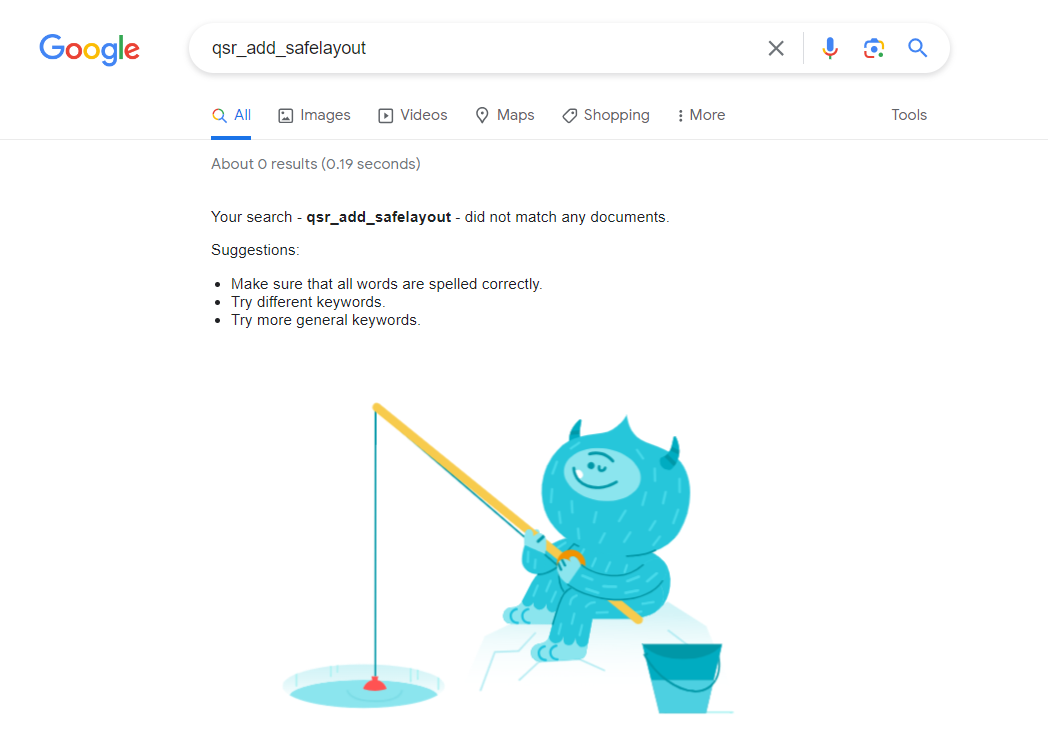Click the bold qsr_add_safelayout query text

(379, 217)
